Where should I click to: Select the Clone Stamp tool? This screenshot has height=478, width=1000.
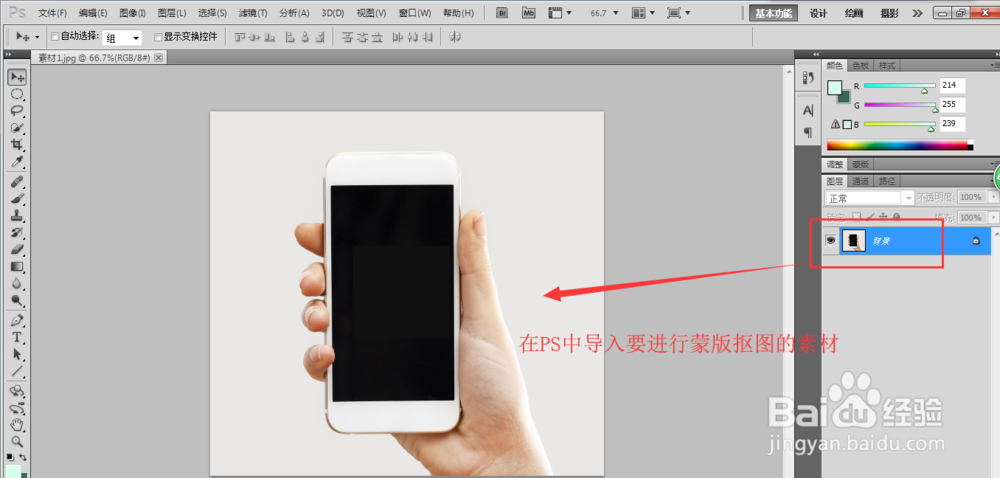[17, 216]
